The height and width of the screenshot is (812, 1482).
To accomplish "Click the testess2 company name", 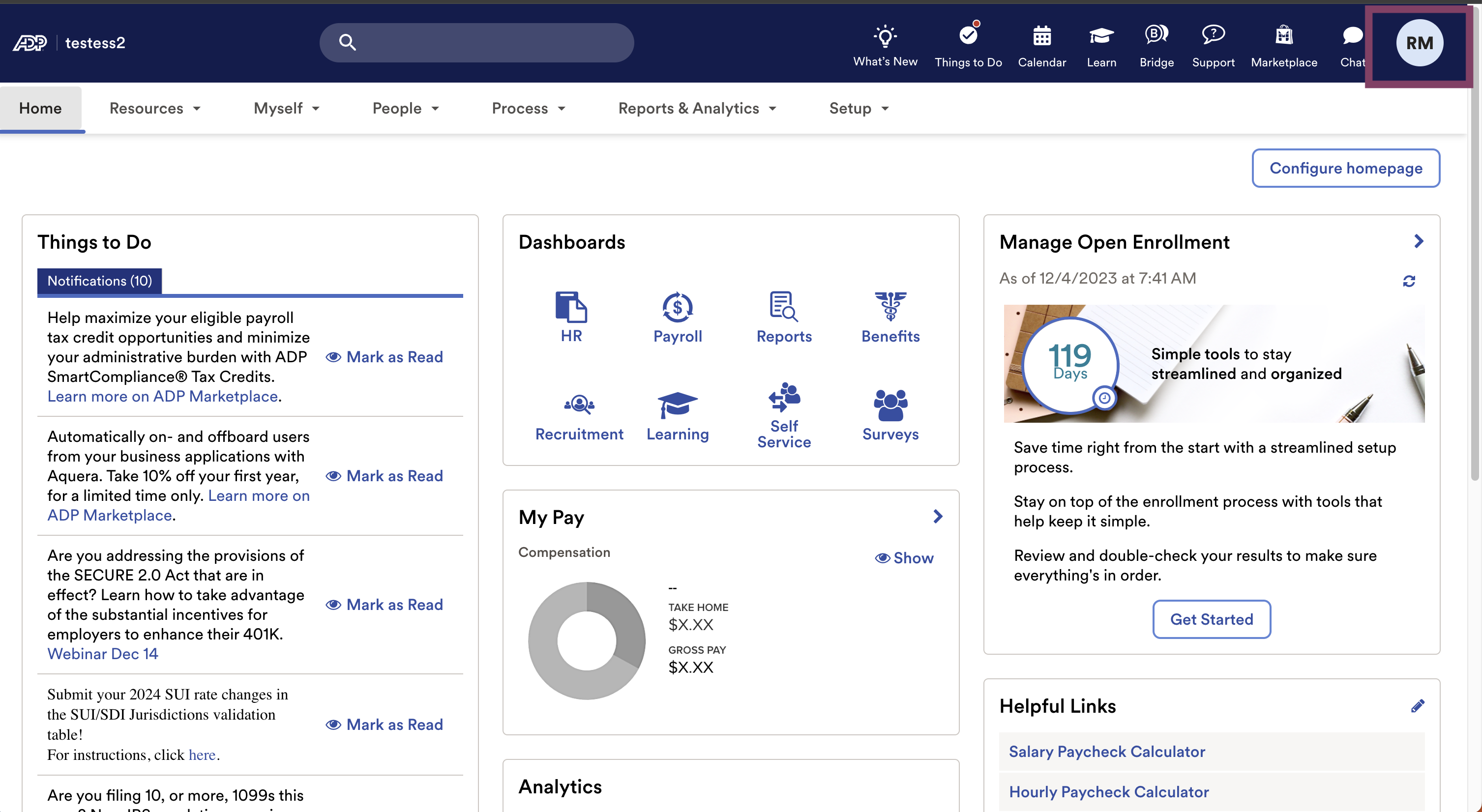I will point(95,43).
